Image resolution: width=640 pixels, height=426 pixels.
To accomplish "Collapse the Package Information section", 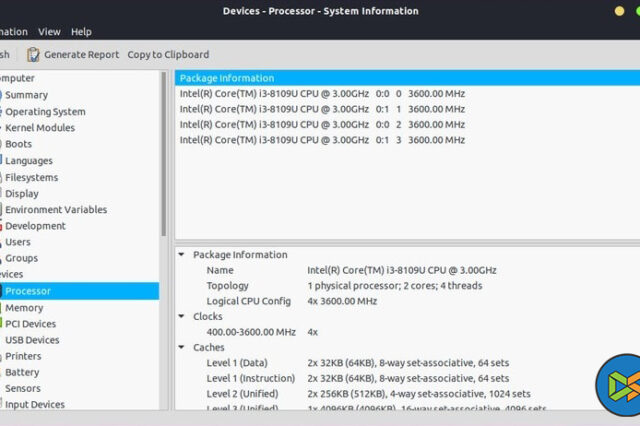I will coord(181,255).
